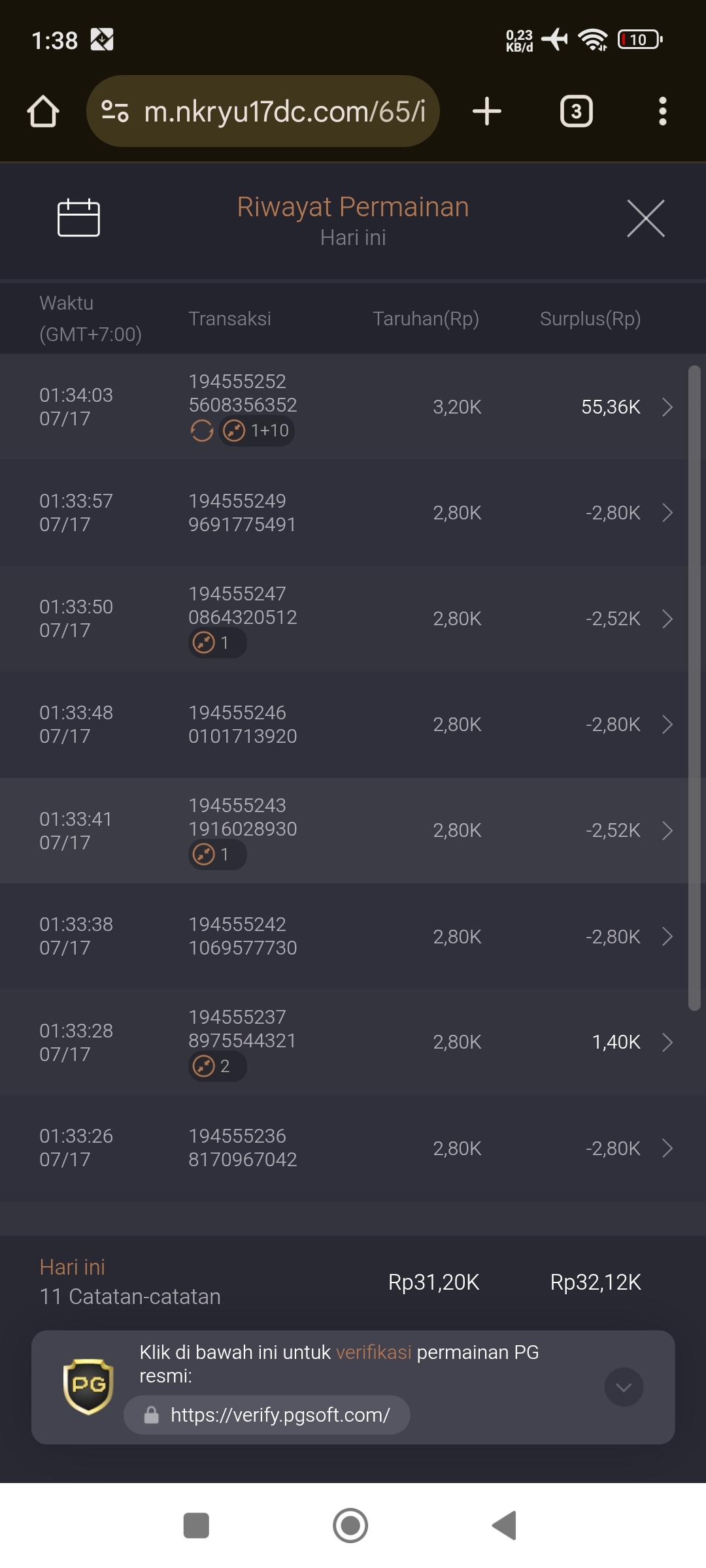Open a new browser tab

pyautogui.click(x=487, y=111)
